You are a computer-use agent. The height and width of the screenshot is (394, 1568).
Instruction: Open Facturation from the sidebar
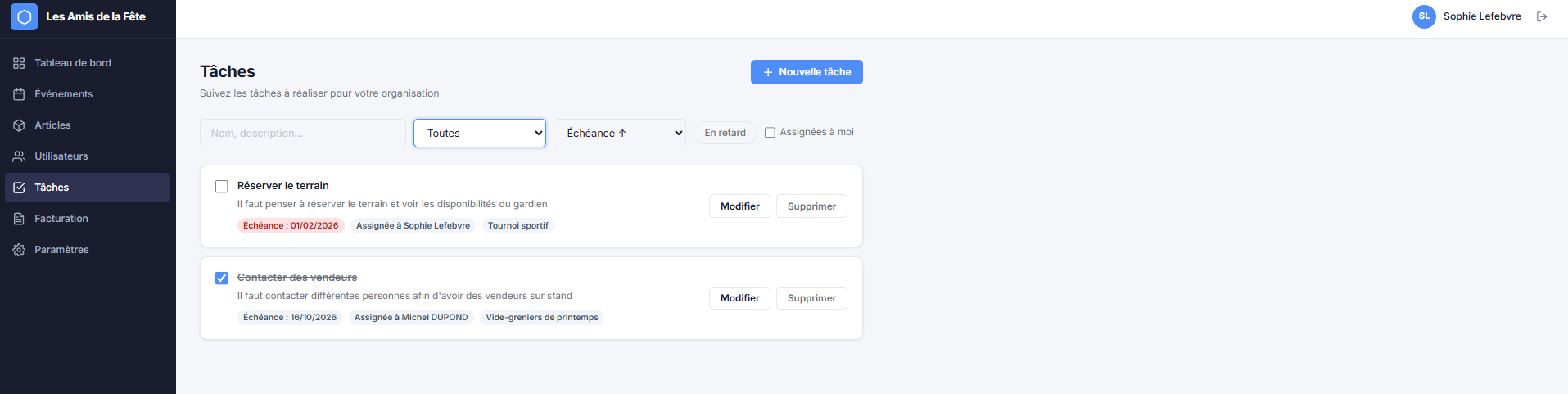coord(88,219)
